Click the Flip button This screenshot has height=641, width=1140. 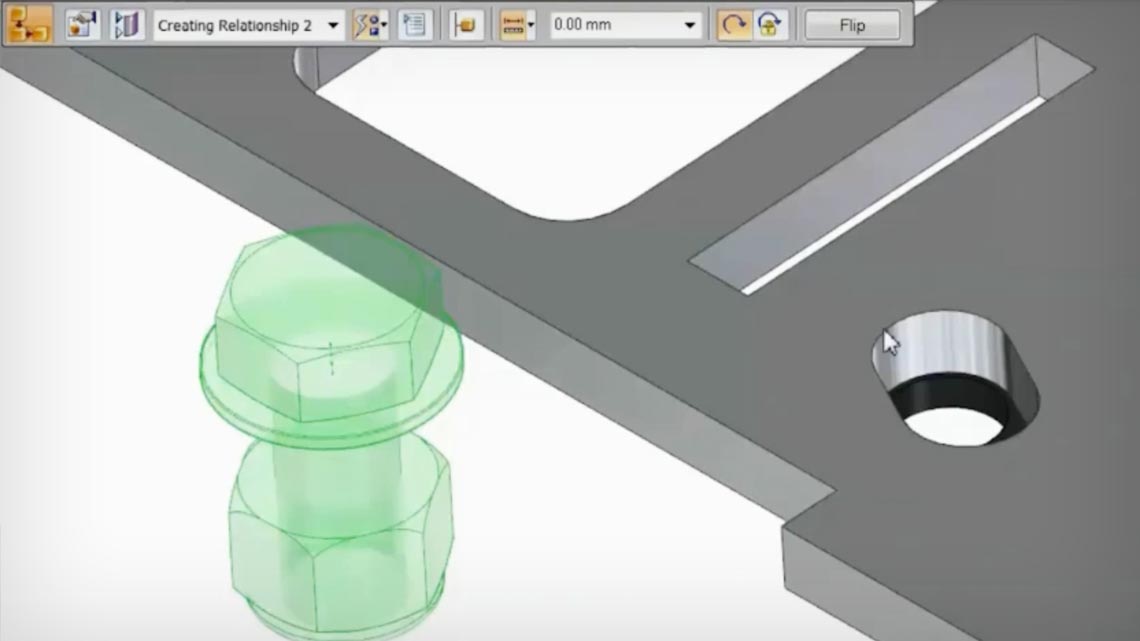(851, 25)
